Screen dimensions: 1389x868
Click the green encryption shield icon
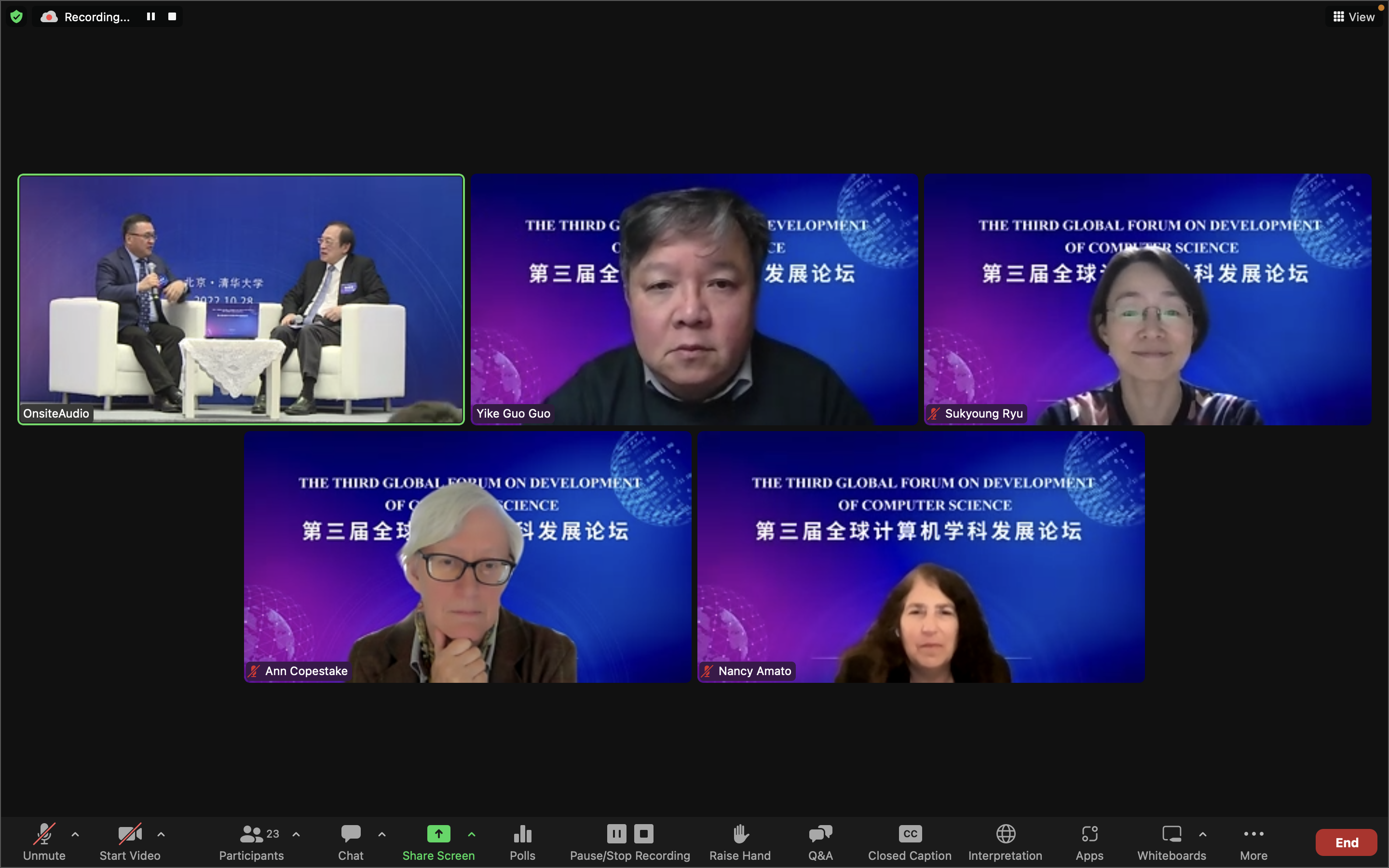(17, 17)
